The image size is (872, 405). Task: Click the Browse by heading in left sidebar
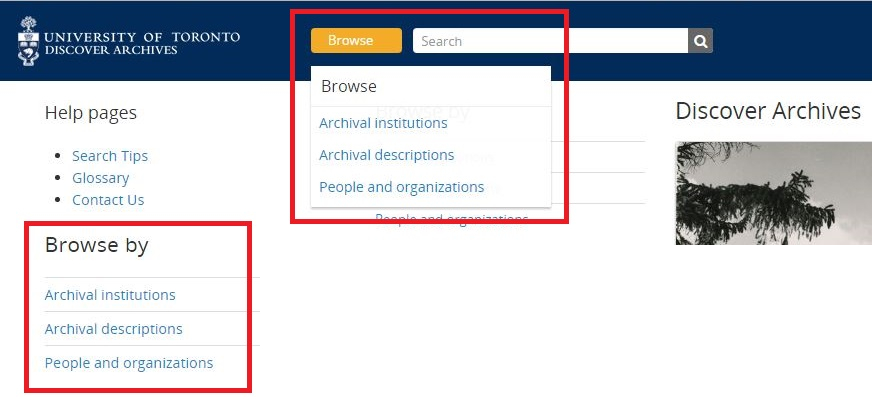96,245
